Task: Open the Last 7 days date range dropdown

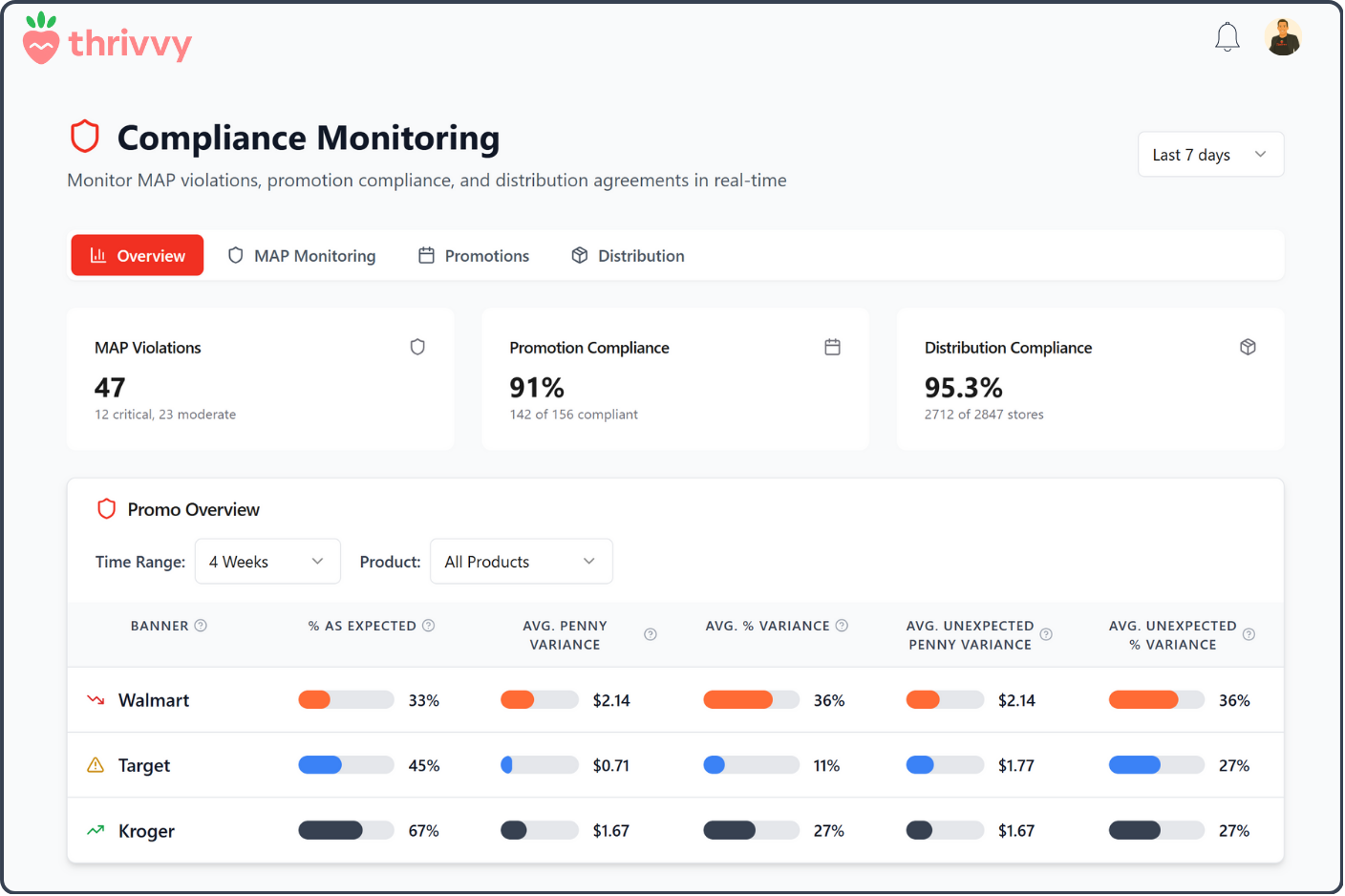Action: point(1209,154)
